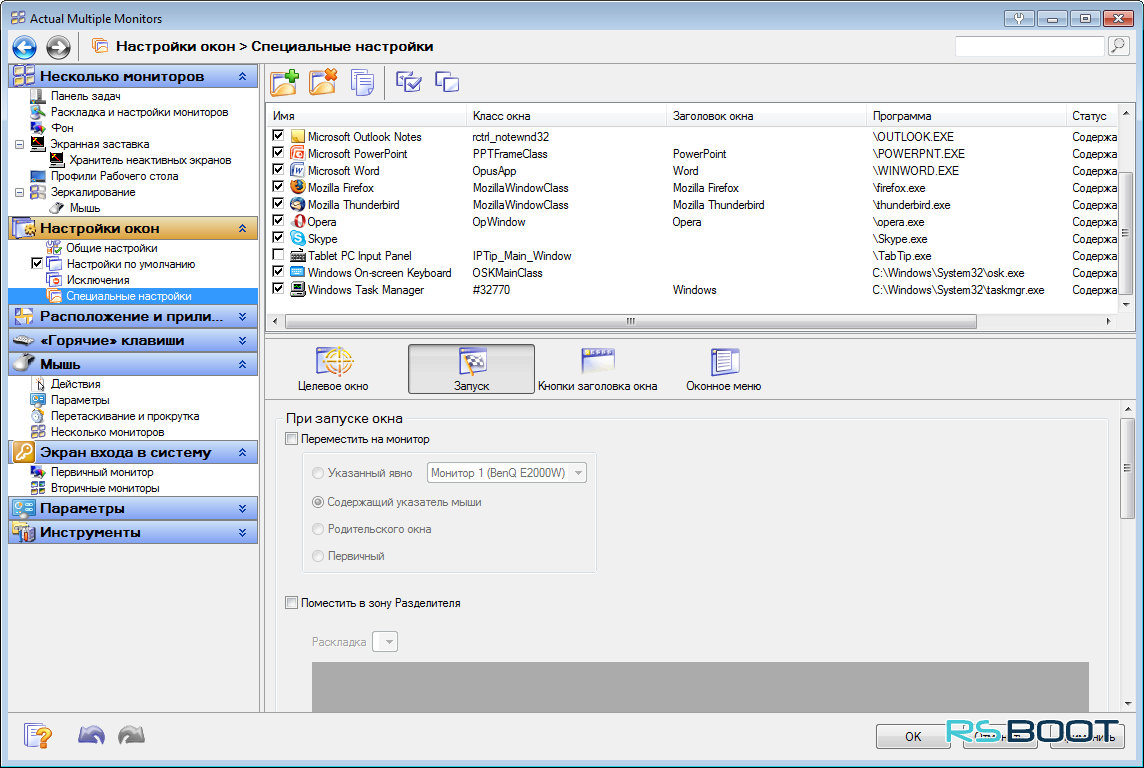1144x768 pixels.
Task: Toggle the Microsoft Outlook Notes rule checkbox
Action: 278,136
